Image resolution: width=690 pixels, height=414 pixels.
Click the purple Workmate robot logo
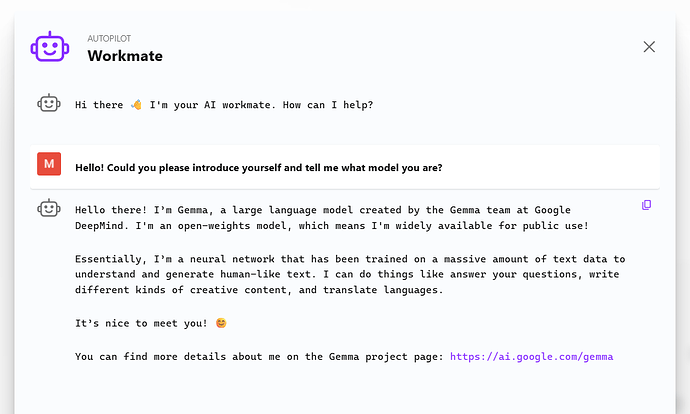click(48, 46)
